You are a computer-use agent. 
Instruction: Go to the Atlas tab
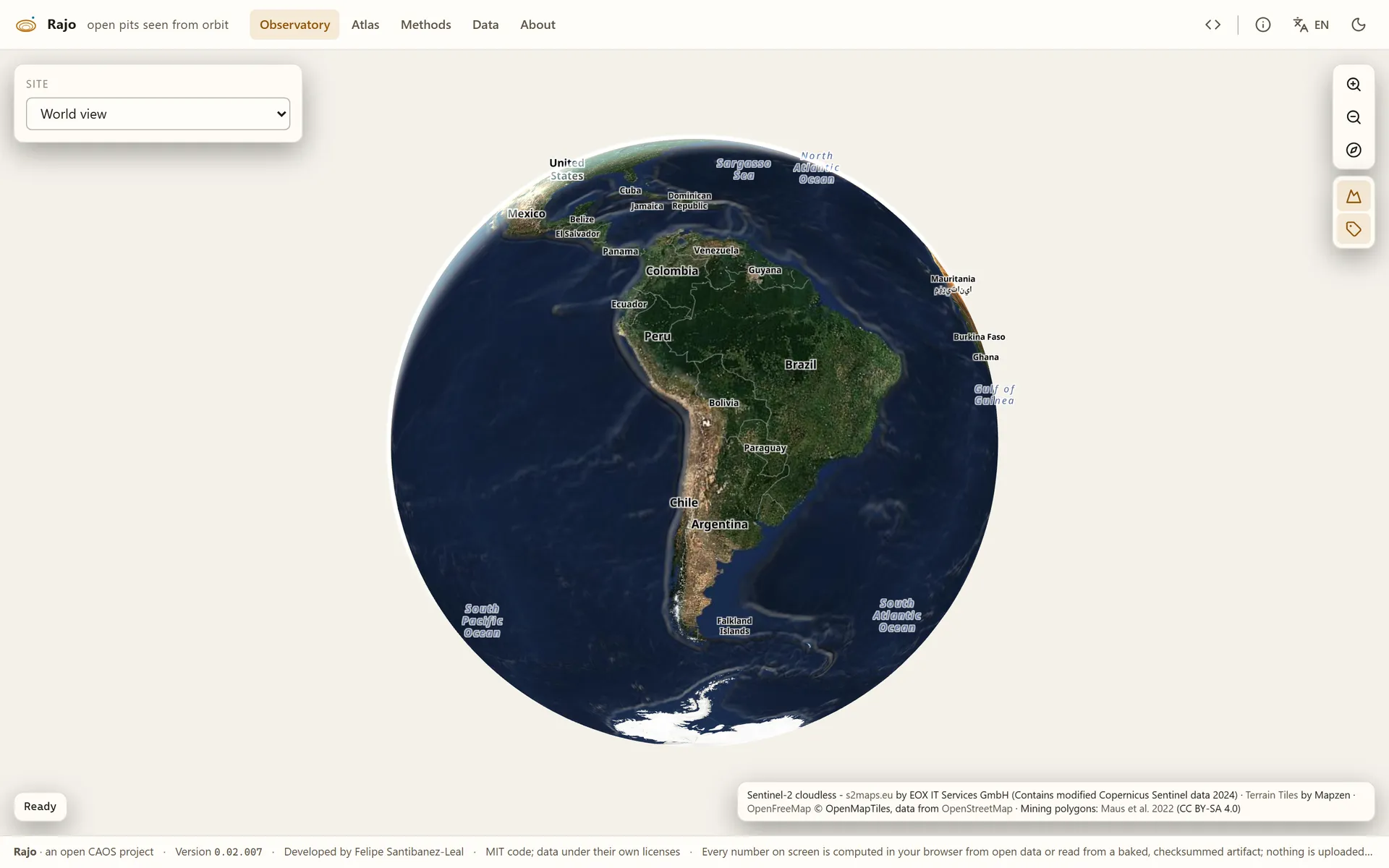pos(365,25)
